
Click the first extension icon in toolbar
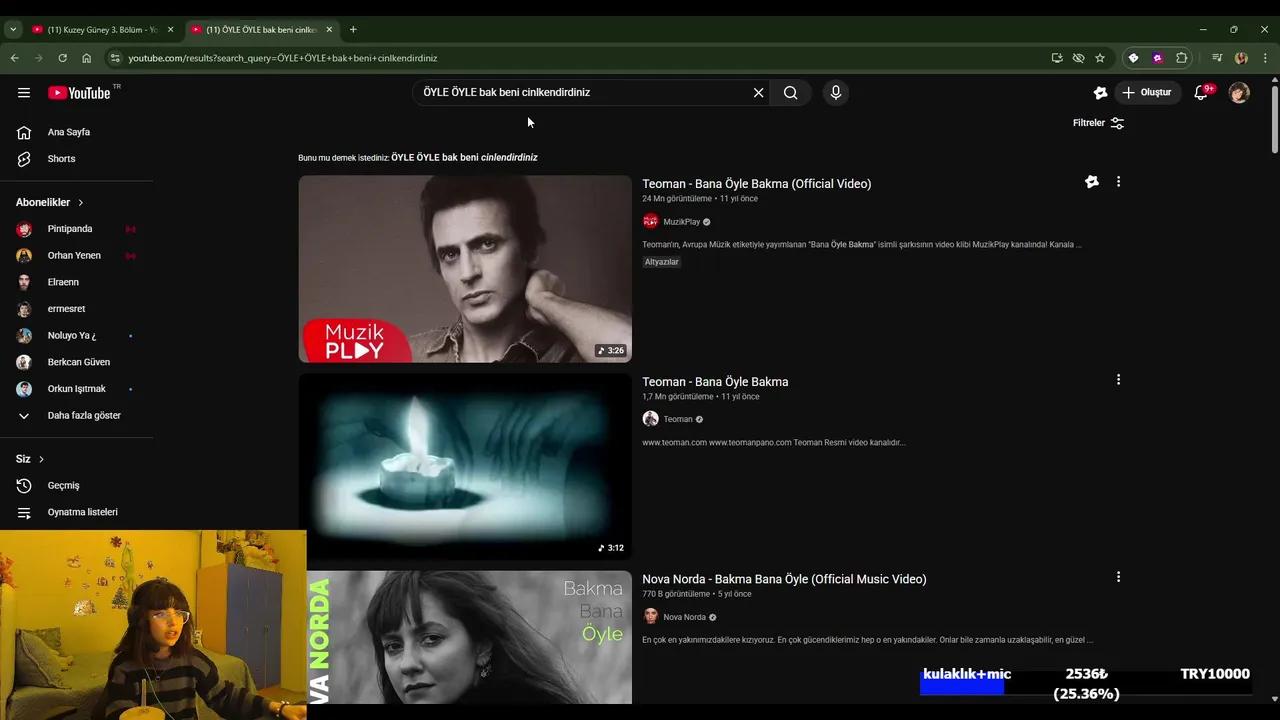tap(1133, 58)
